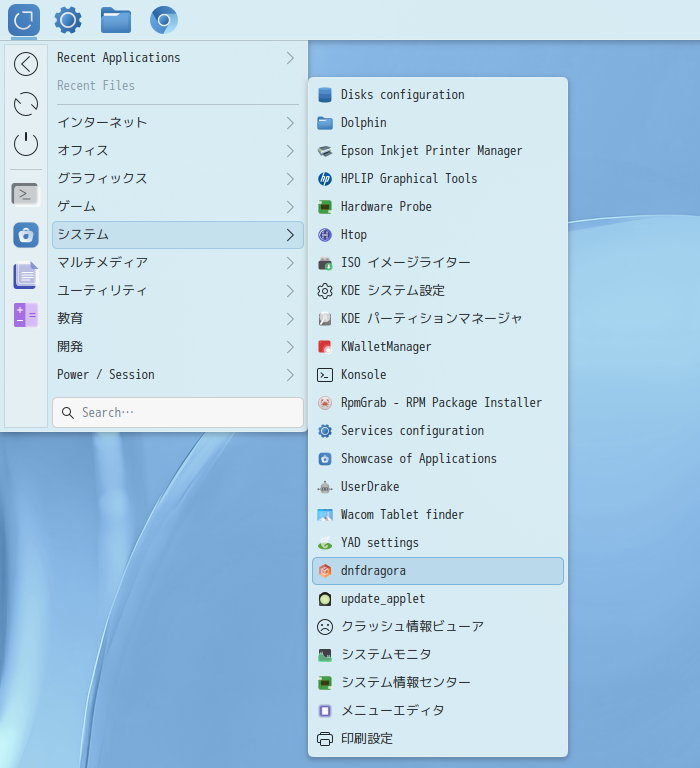
Task: Open メニューエディタ entry
Action: point(438,711)
